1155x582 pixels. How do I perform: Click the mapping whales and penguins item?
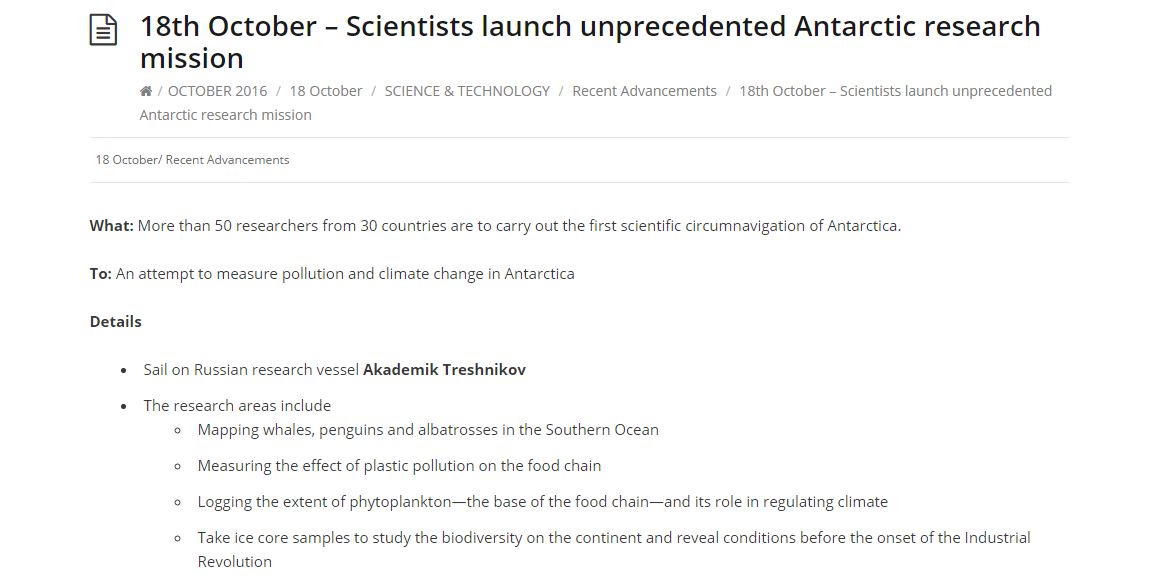click(x=428, y=430)
